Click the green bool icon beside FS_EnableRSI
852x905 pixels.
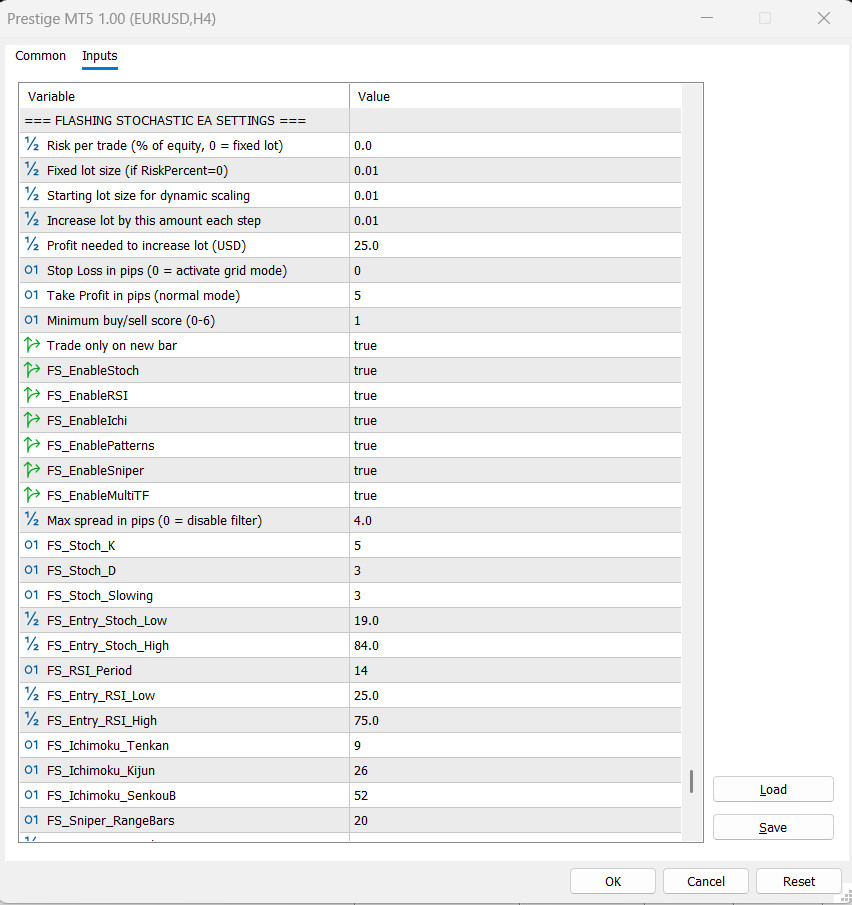tap(32, 395)
